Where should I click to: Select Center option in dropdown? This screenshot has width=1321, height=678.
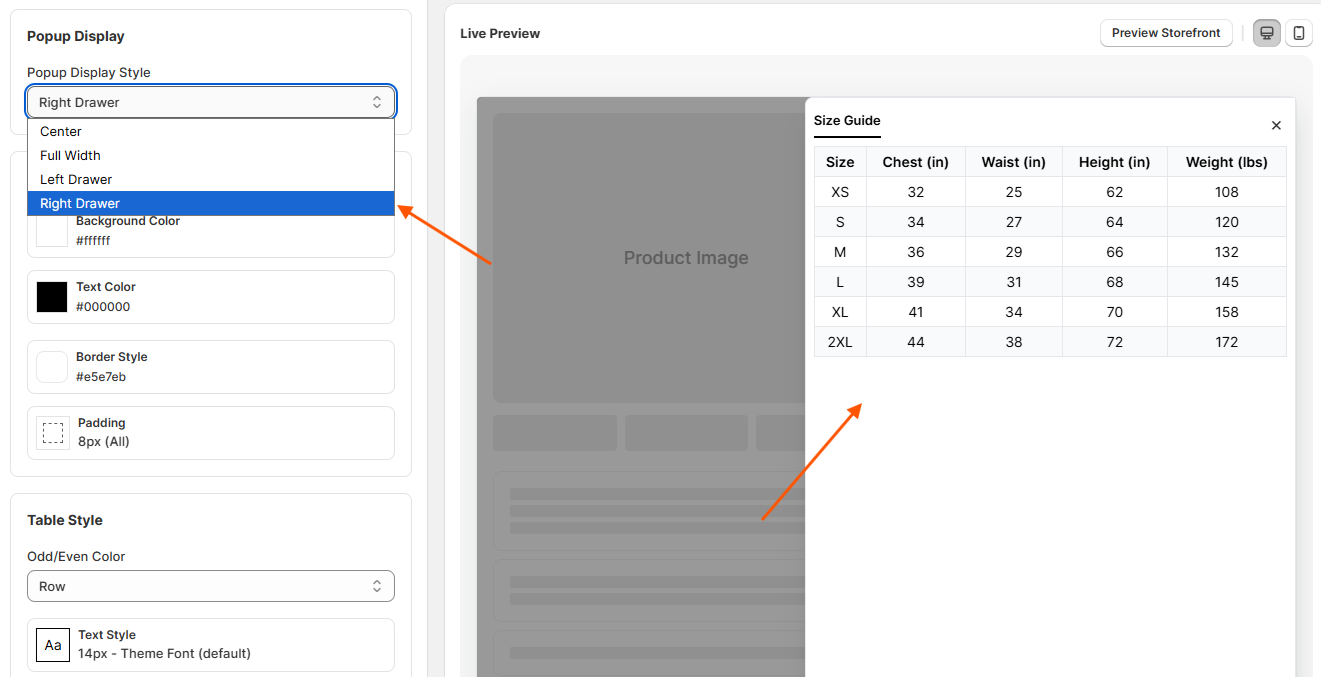(x=211, y=131)
